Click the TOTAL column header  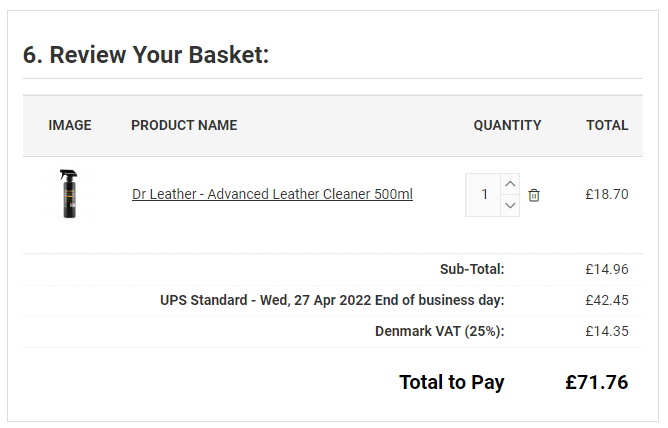tap(607, 125)
